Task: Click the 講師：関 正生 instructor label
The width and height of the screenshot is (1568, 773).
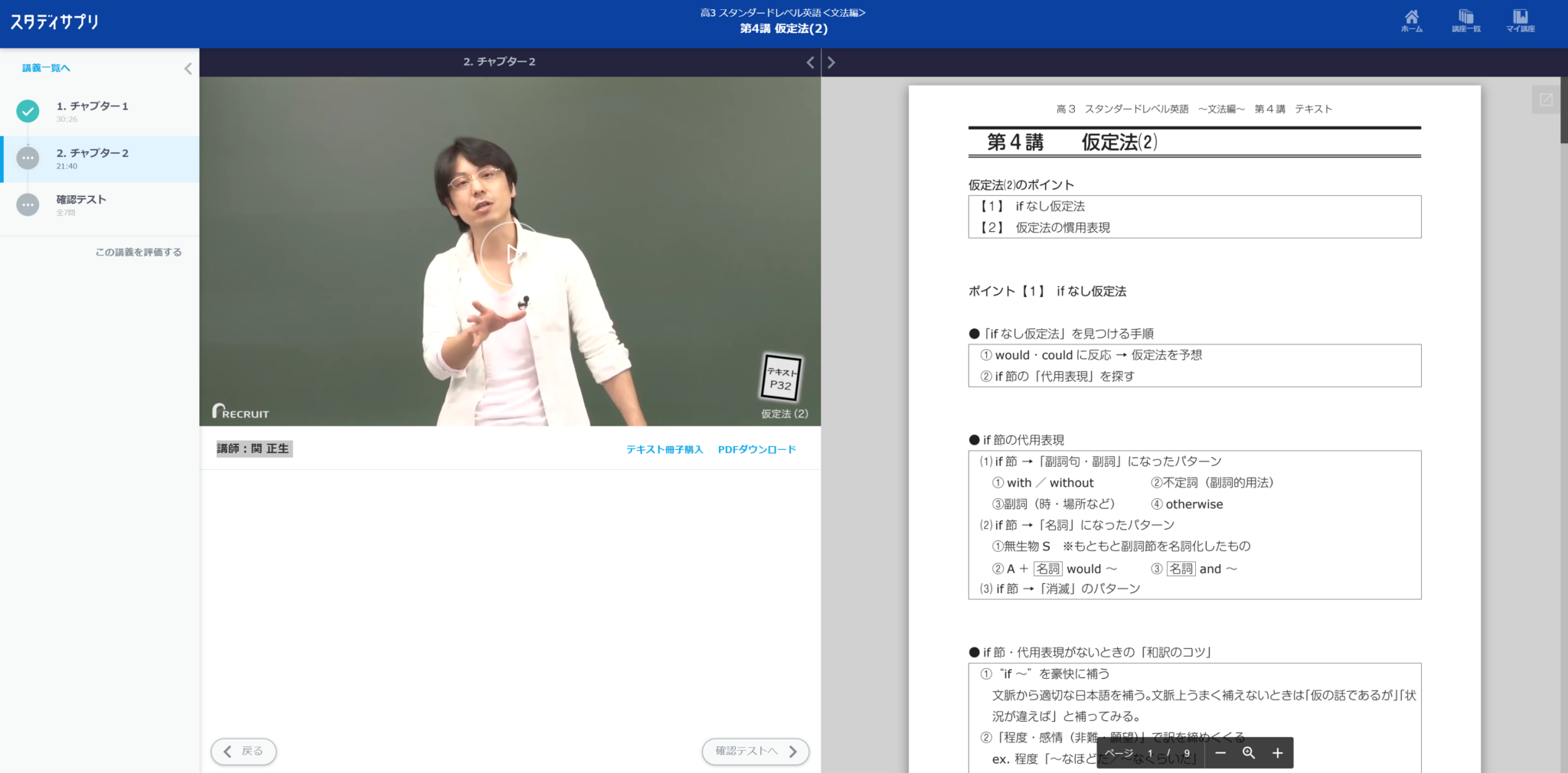Action: tap(253, 448)
